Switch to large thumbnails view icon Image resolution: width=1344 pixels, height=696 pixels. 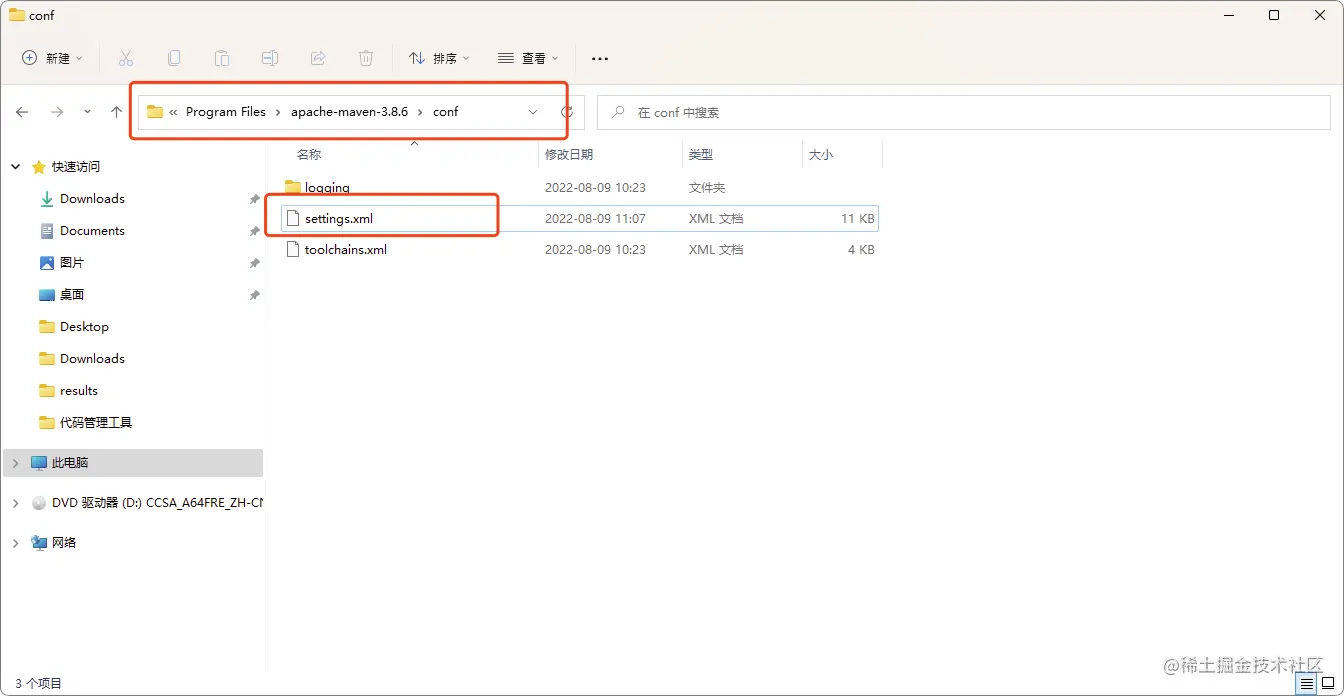1328,684
